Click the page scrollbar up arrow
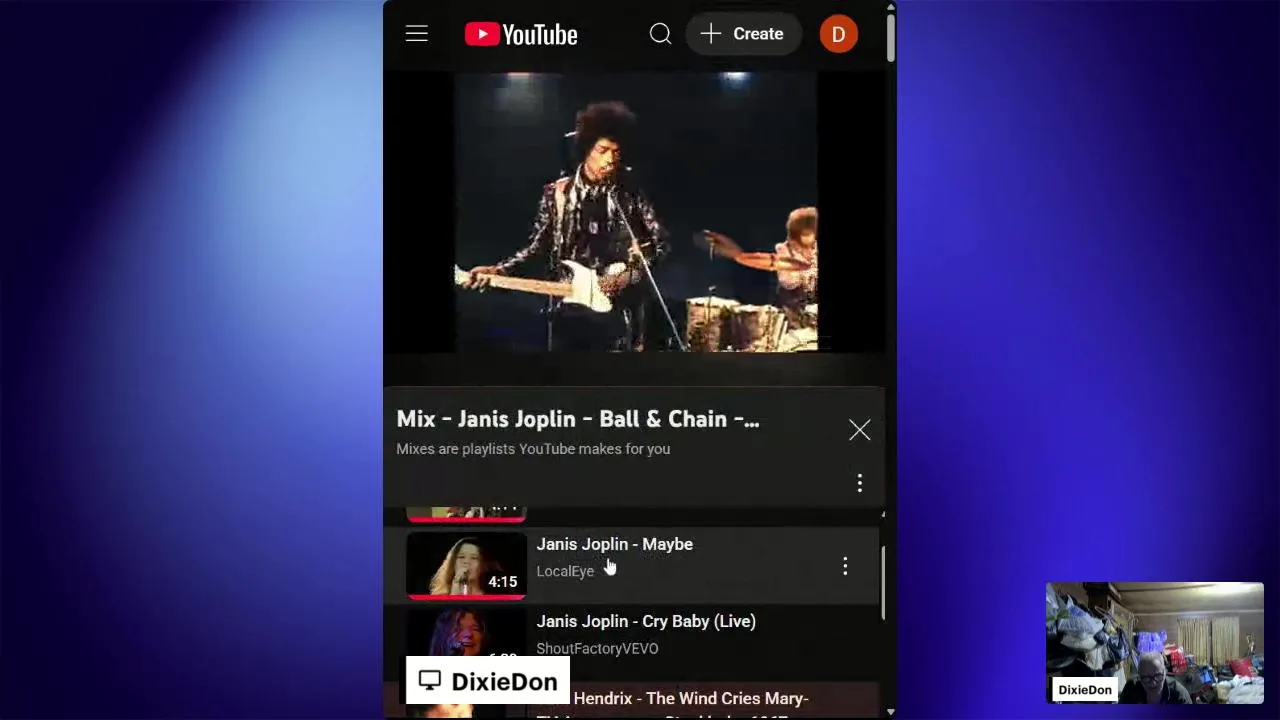Image resolution: width=1280 pixels, height=720 pixels. (x=890, y=7)
